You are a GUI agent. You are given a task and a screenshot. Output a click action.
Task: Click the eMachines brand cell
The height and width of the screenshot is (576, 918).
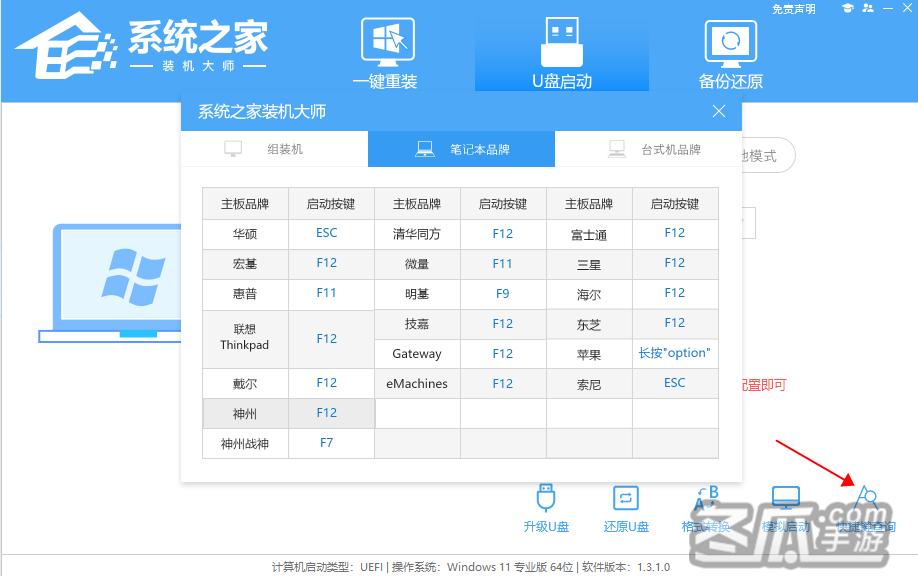coord(417,383)
